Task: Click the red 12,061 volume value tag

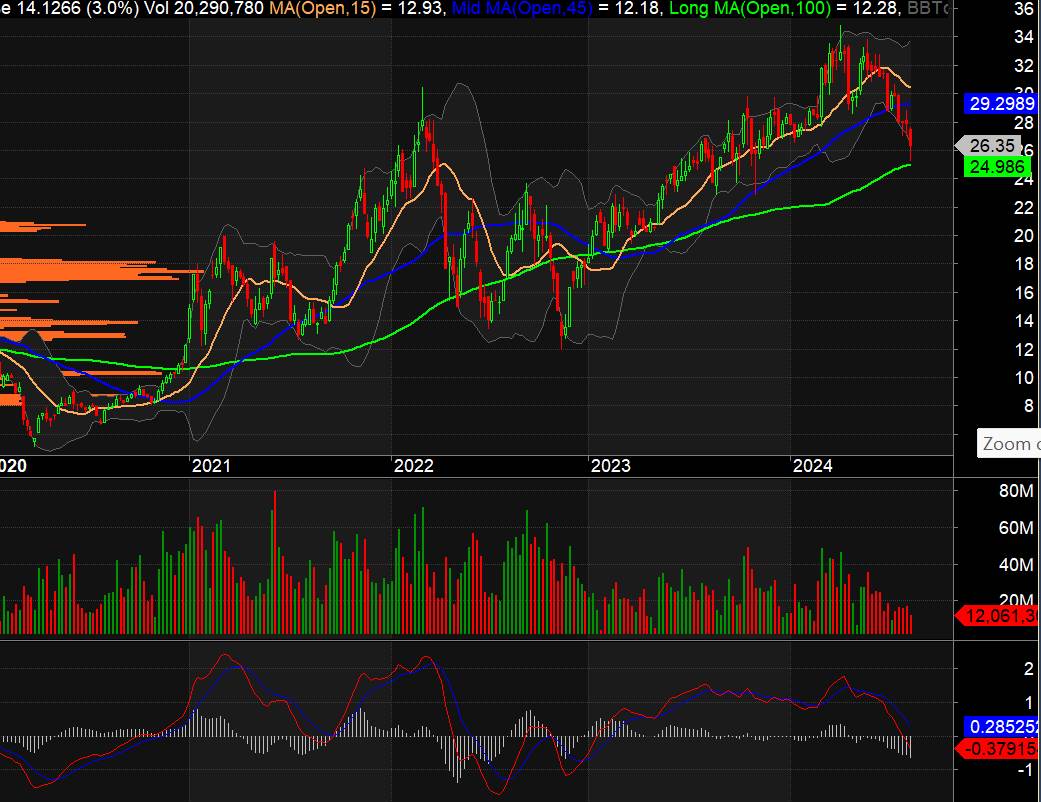Action: [x=1000, y=616]
